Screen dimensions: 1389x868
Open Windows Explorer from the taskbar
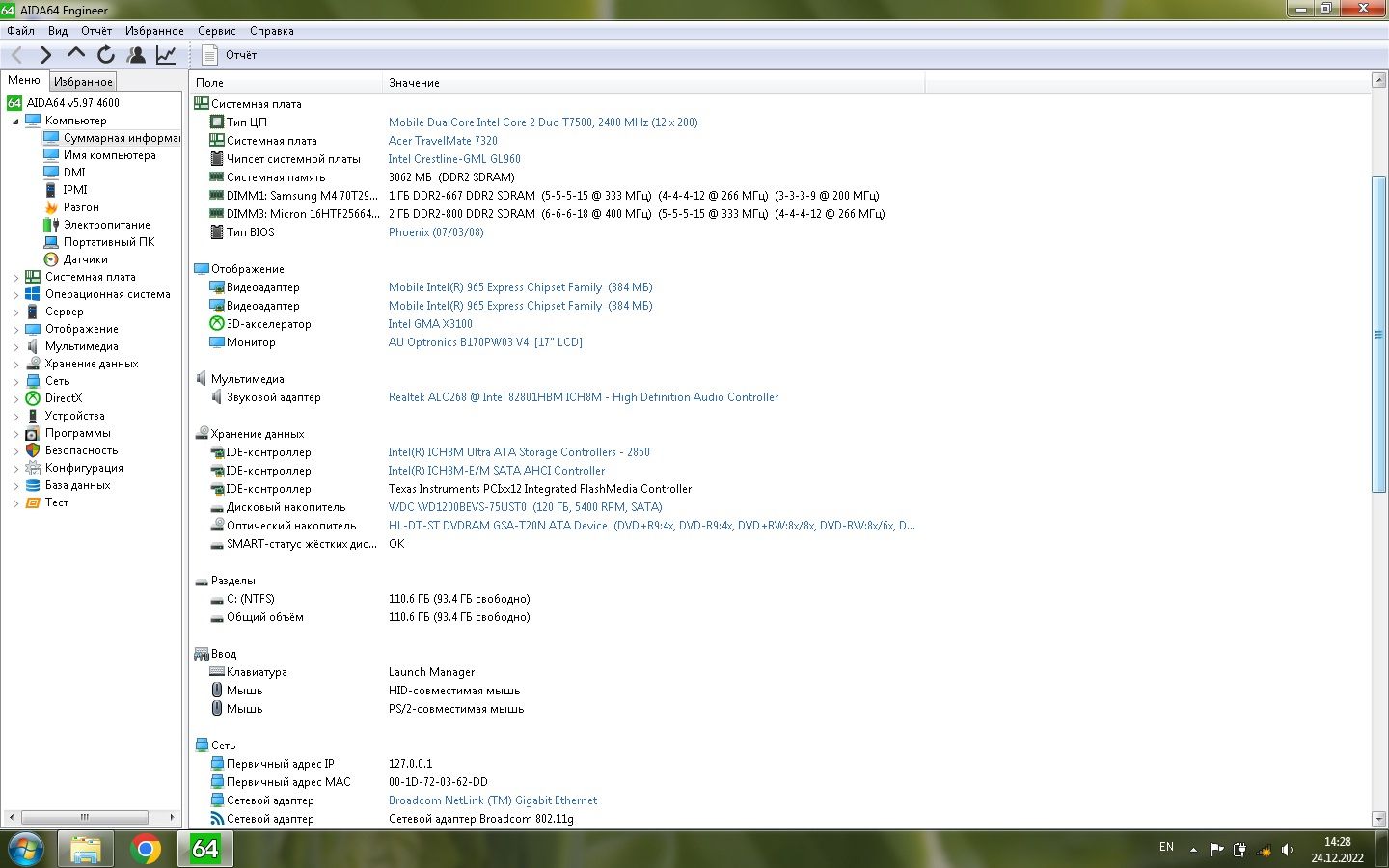coord(86,849)
